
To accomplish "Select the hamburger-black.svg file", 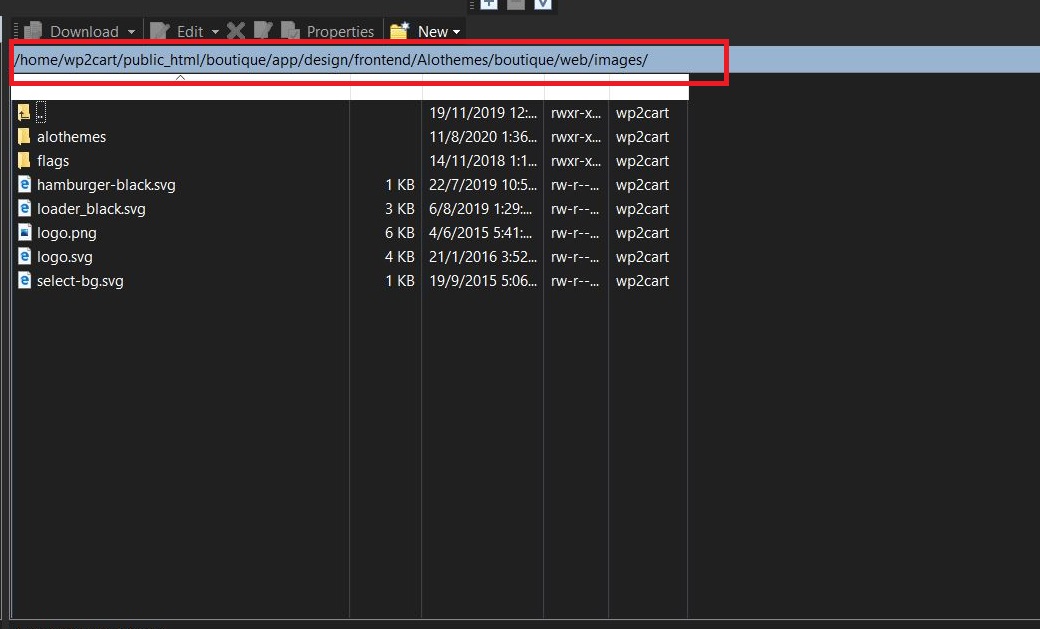I will (x=105, y=185).
